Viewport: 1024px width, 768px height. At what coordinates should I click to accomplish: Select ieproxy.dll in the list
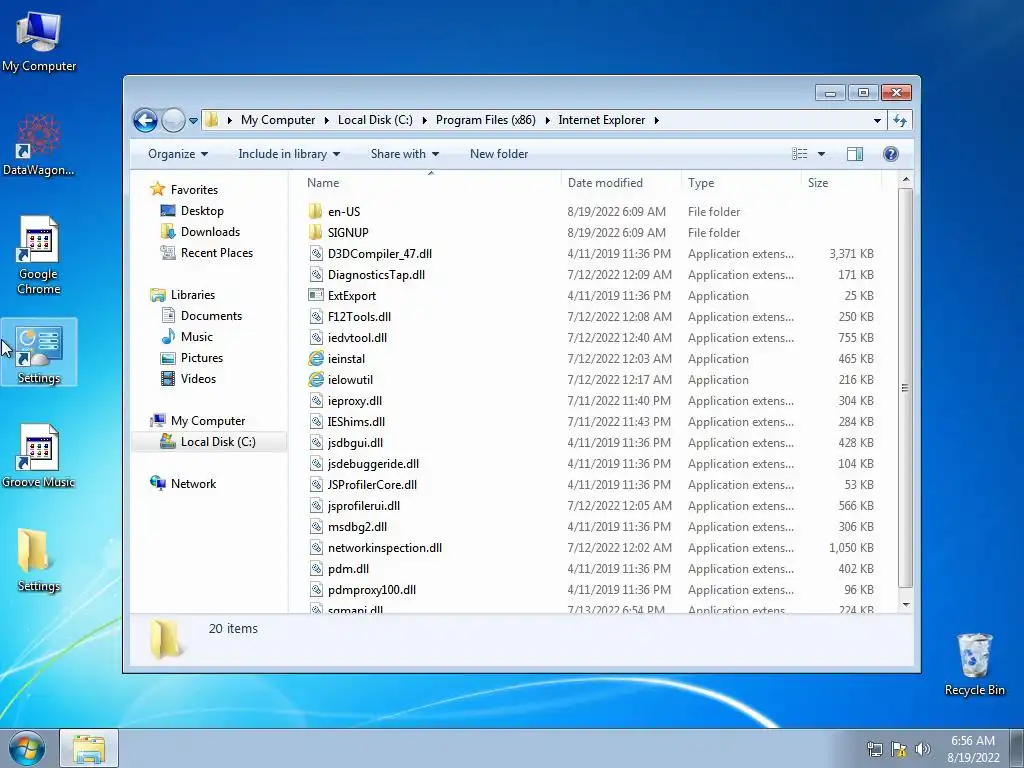click(355, 401)
